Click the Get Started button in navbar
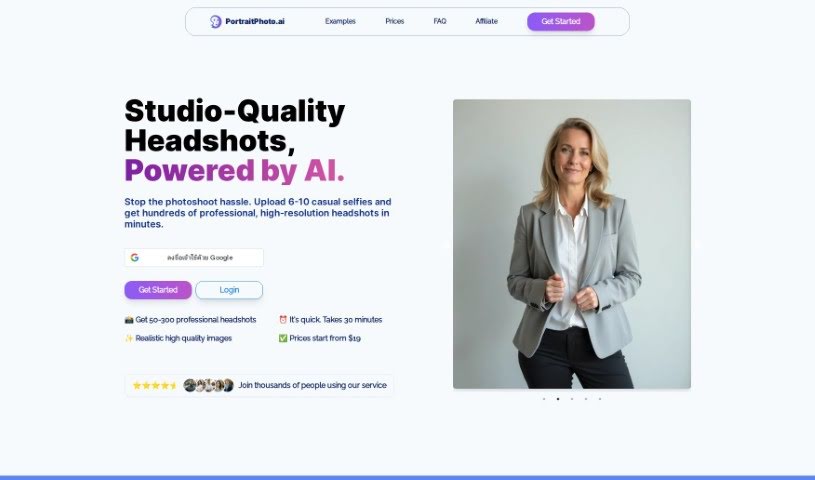The width and height of the screenshot is (815, 480). pos(561,21)
